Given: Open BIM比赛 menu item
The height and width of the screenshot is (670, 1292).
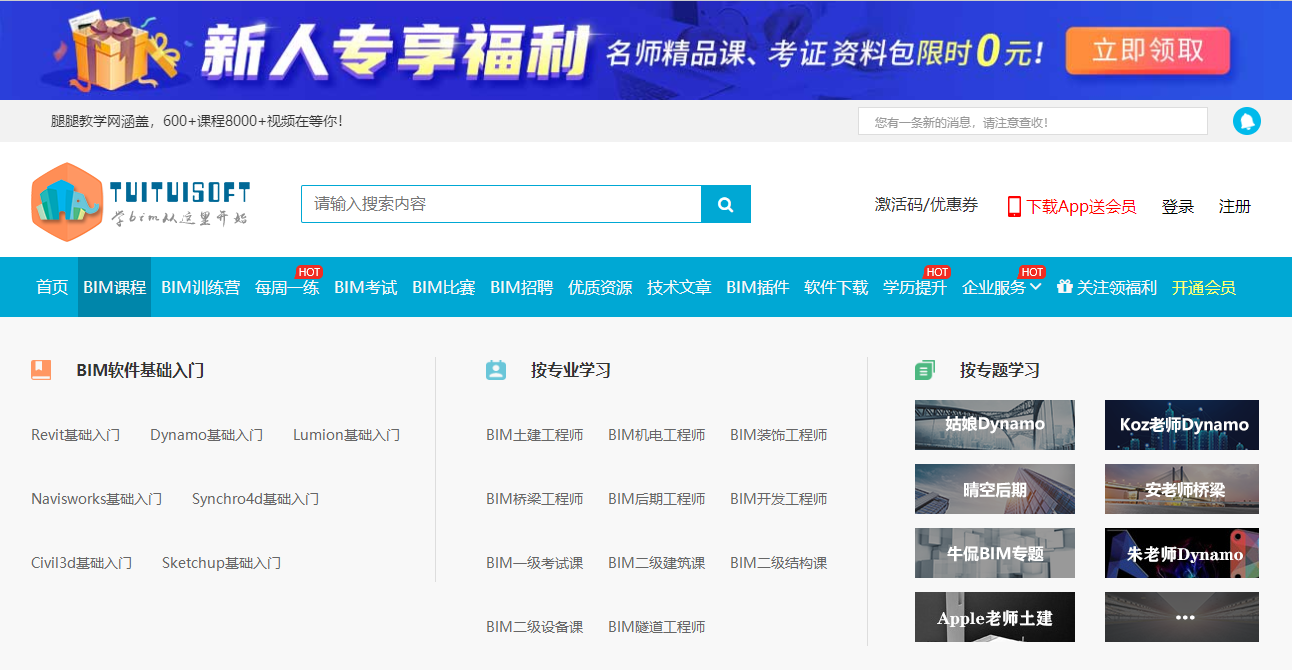Looking at the screenshot, I should click(x=443, y=287).
